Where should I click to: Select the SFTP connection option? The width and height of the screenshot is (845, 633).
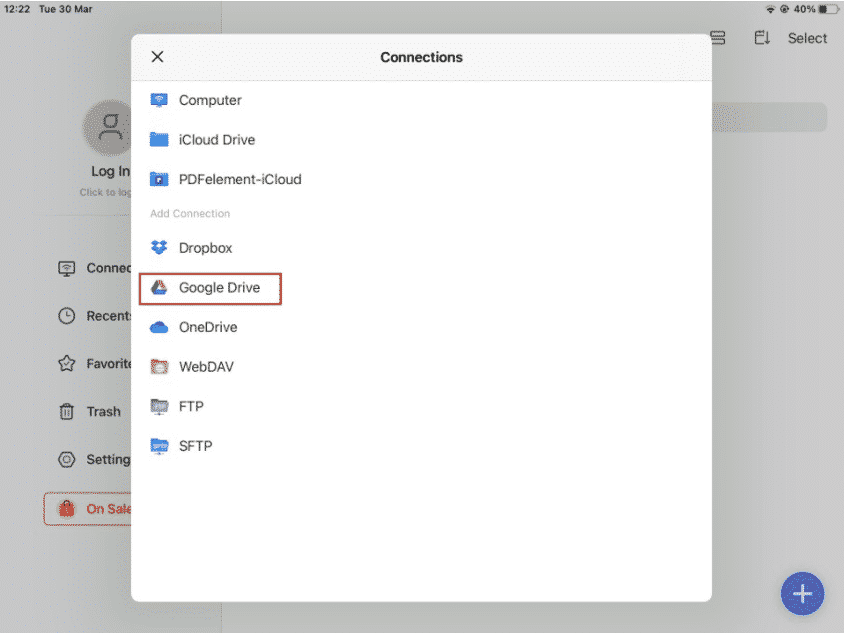click(x=195, y=446)
